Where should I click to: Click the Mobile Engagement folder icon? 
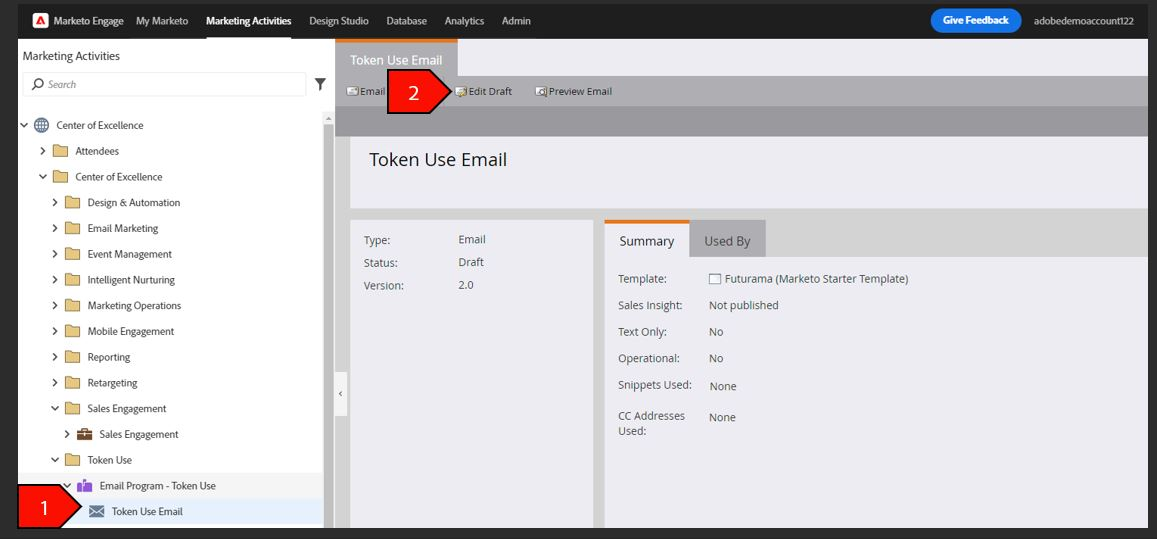pyautogui.click(x=72, y=332)
